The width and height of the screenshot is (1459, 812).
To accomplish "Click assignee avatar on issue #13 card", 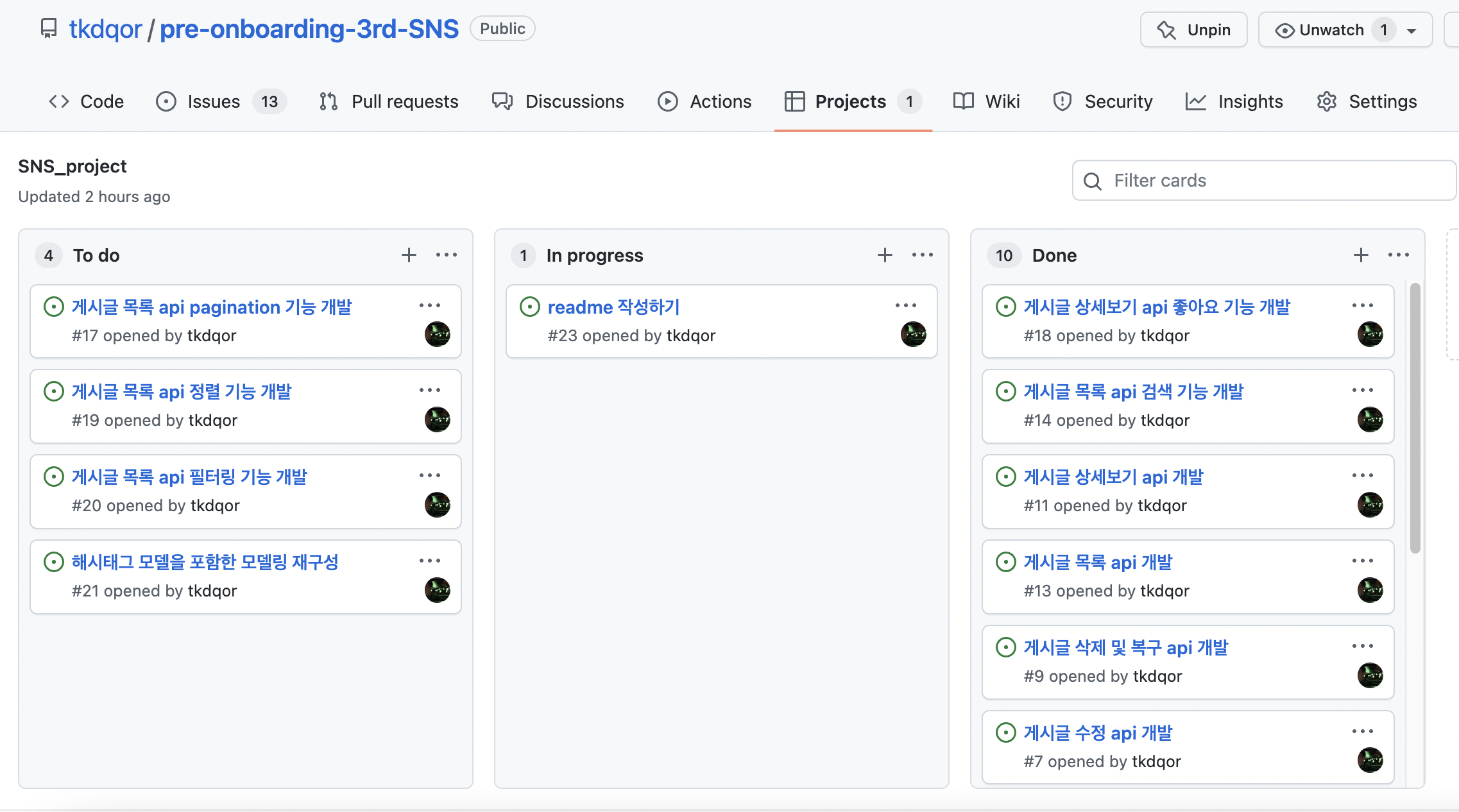I will (1370, 590).
